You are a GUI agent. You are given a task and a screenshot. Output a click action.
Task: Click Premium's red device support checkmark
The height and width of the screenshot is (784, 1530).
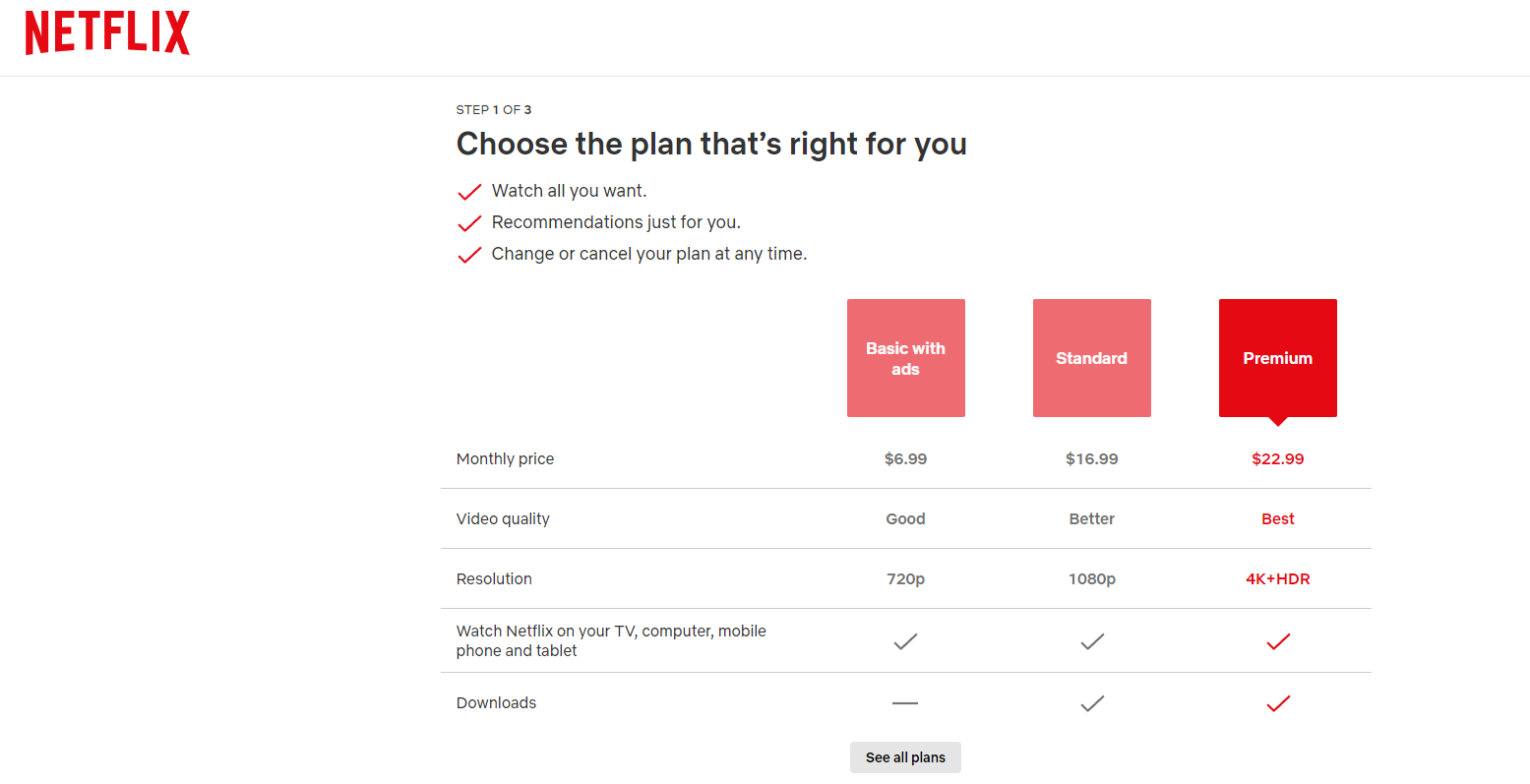[x=1278, y=641]
